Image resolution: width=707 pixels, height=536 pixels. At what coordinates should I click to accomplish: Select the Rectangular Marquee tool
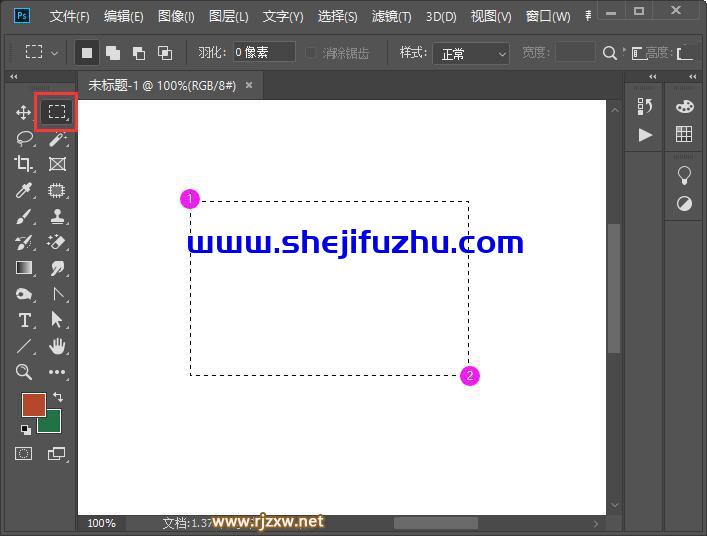pyautogui.click(x=57, y=112)
